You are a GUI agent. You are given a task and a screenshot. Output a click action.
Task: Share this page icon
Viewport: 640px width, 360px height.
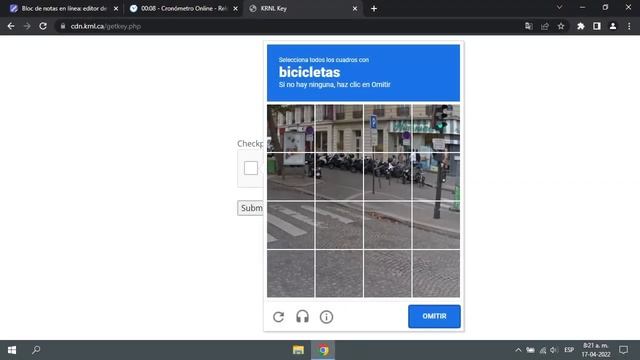tap(545, 26)
